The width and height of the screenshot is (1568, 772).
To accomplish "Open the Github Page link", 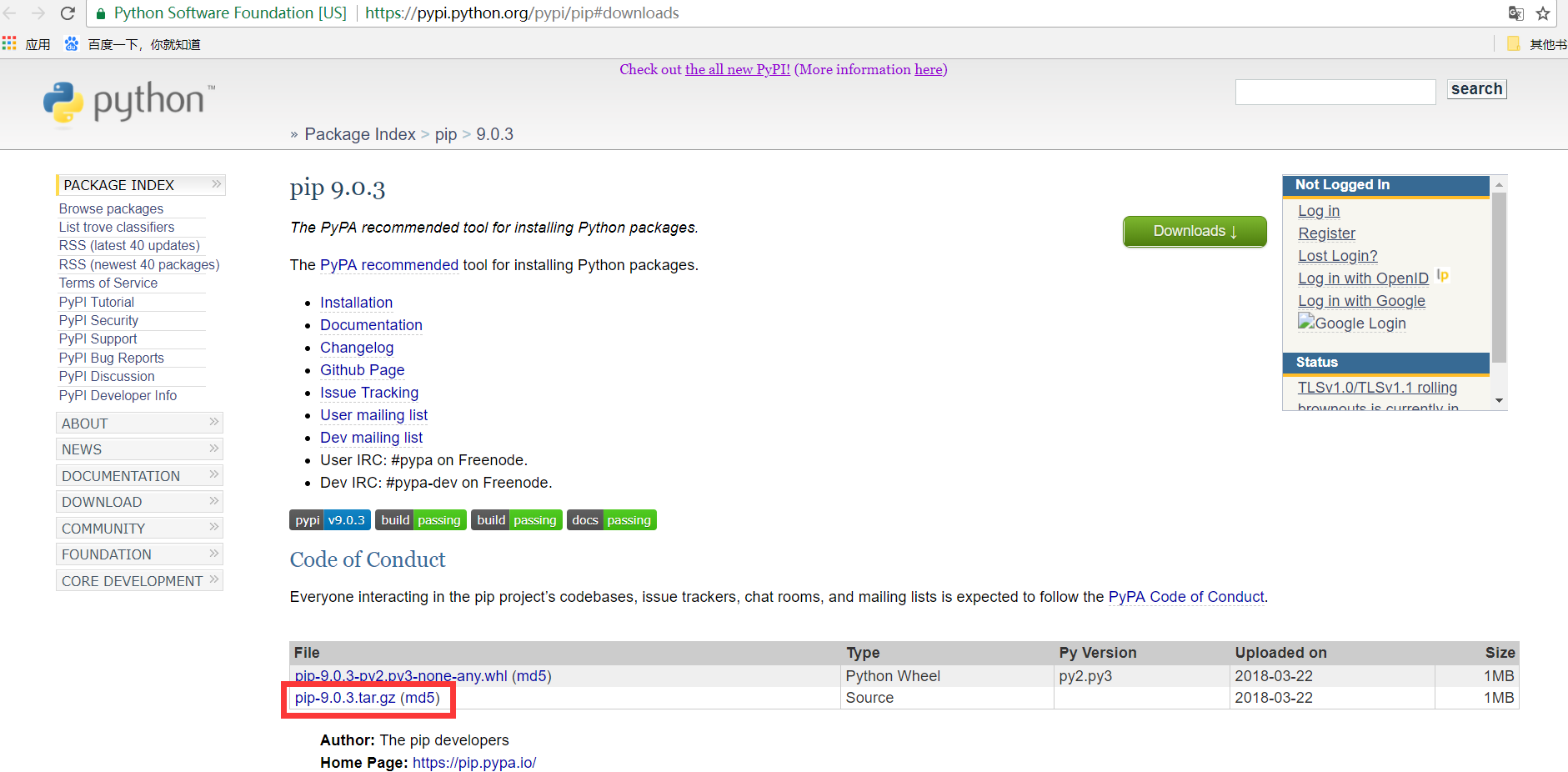I will pos(362,369).
